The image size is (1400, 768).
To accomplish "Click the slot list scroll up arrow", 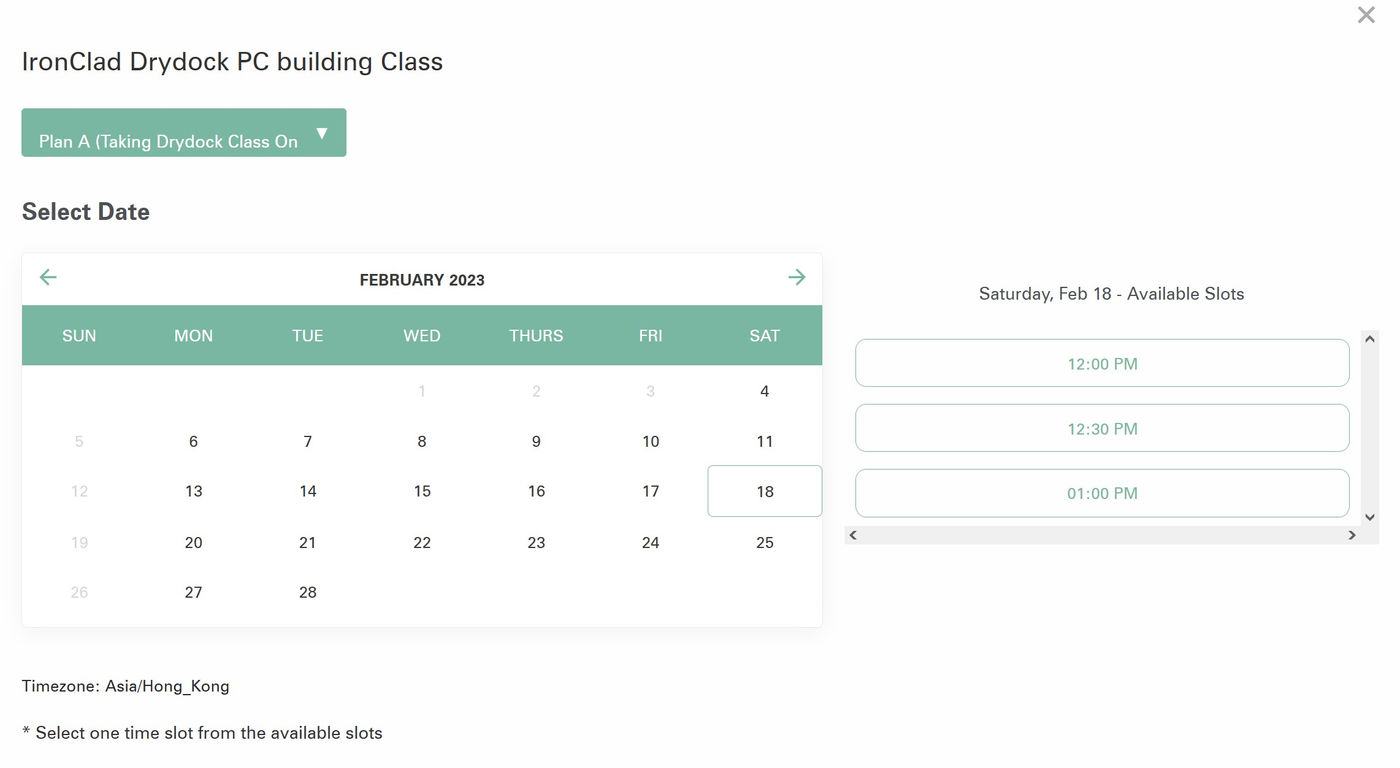I will tap(1370, 339).
